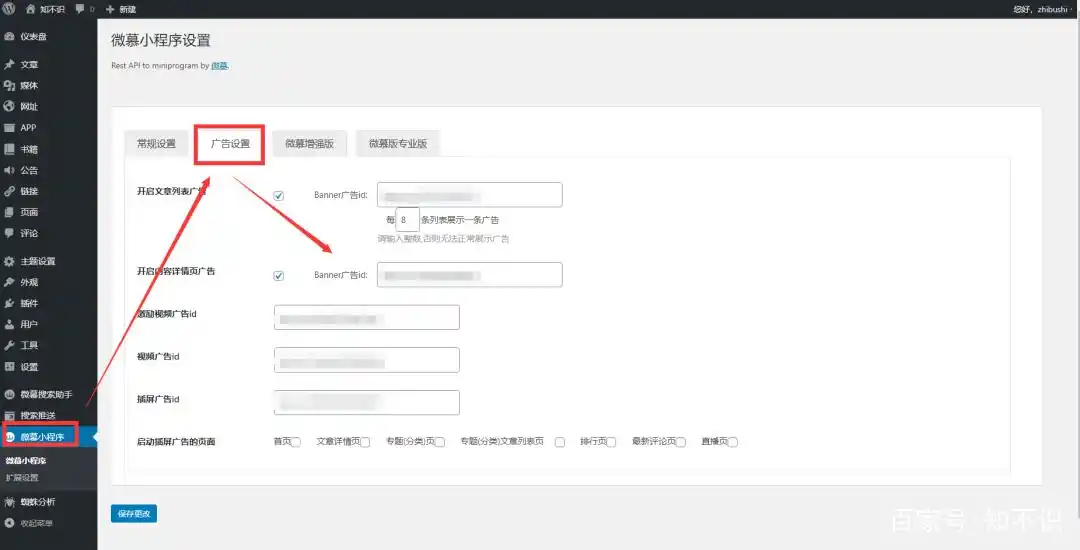1080x550 pixels.
Task: Open the 仪表盘 dashboard icon in sidebar
Action: (9, 37)
